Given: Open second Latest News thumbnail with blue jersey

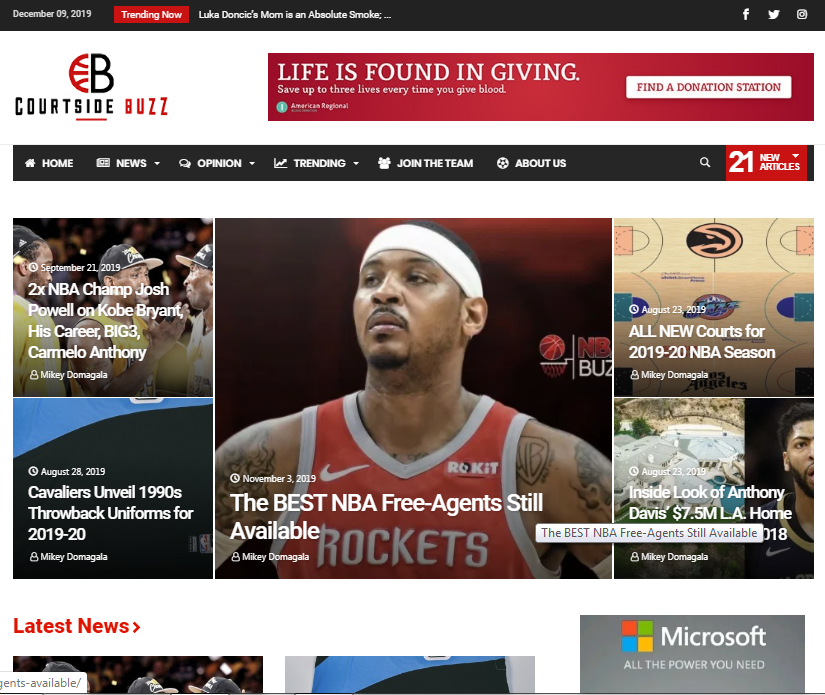Looking at the screenshot, I should point(409,674).
